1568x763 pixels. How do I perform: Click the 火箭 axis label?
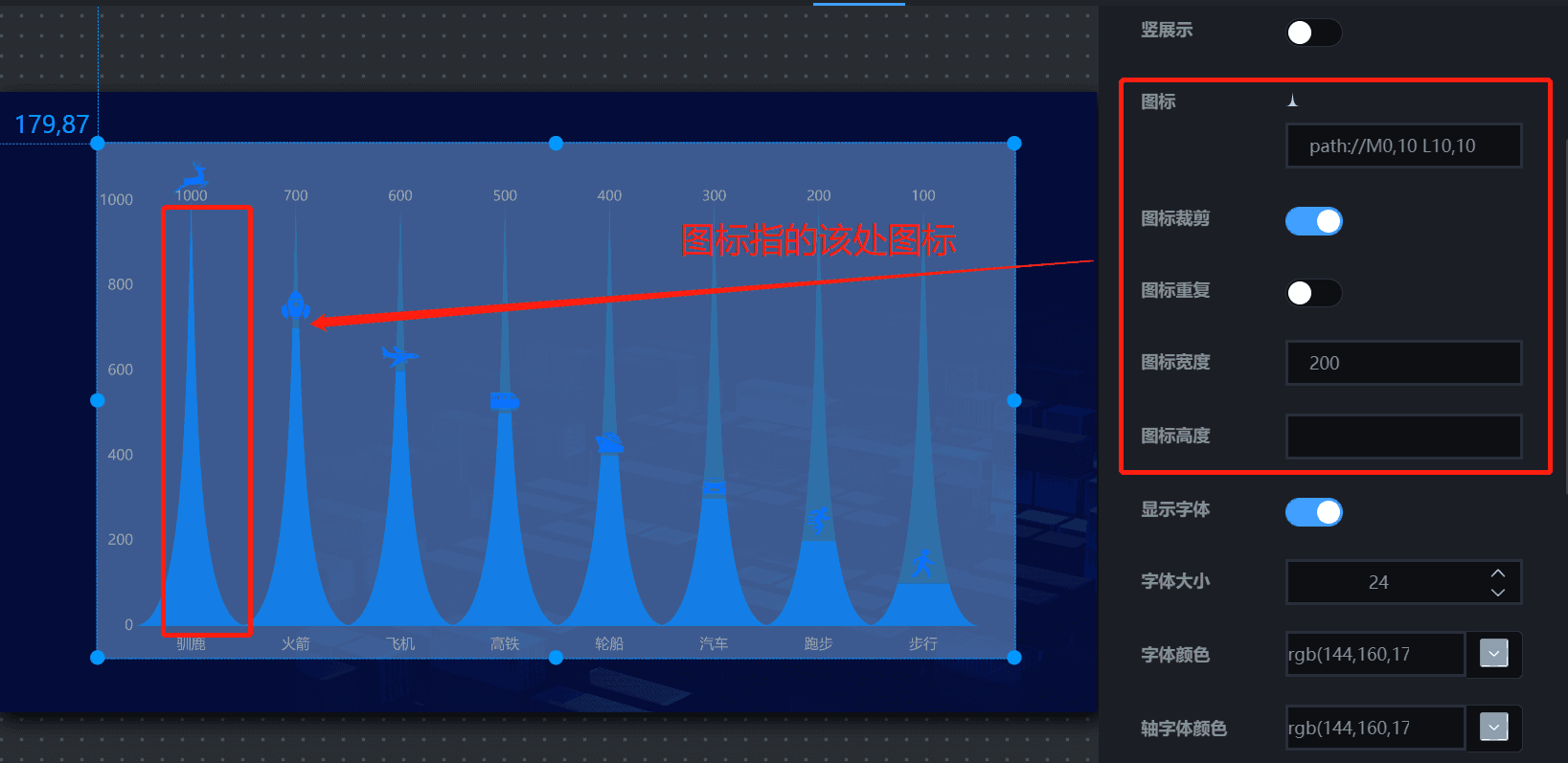click(295, 644)
